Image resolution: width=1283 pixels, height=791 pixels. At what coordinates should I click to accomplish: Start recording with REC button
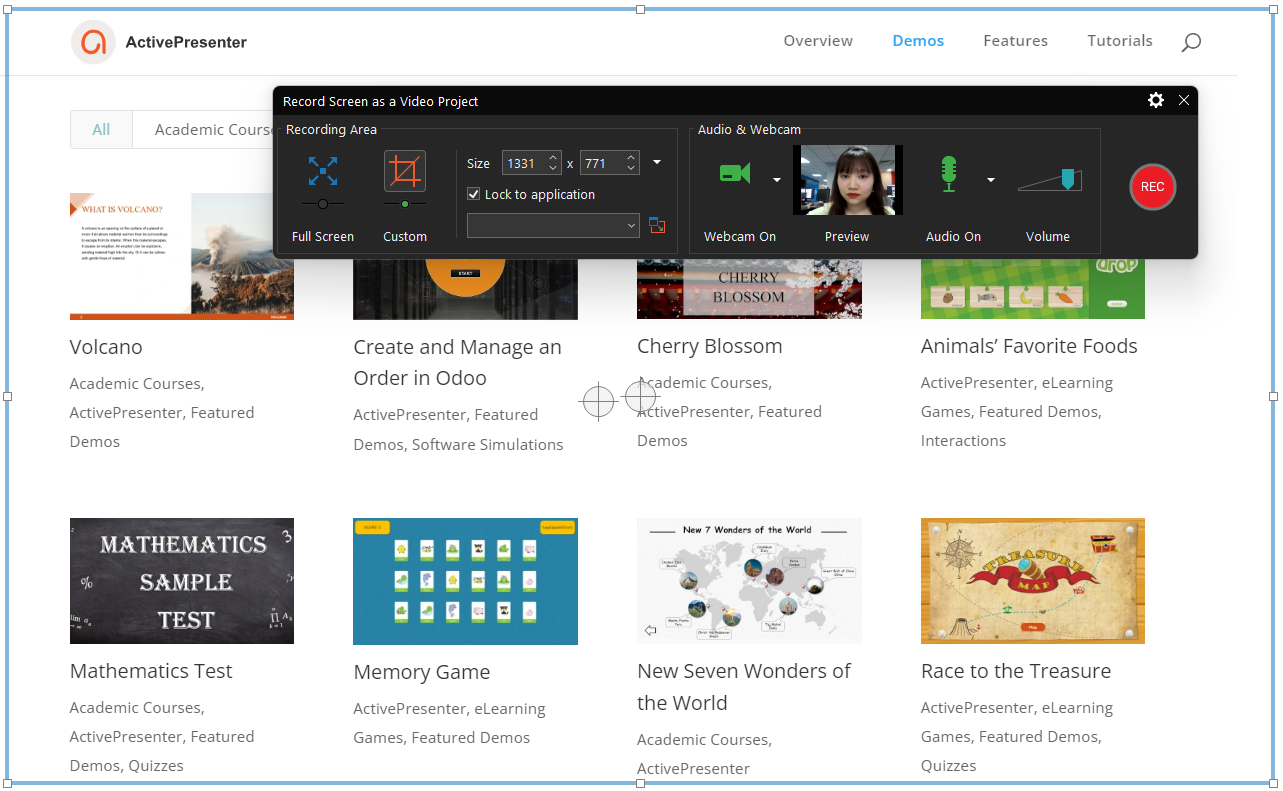pyautogui.click(x=1152, y=187)
